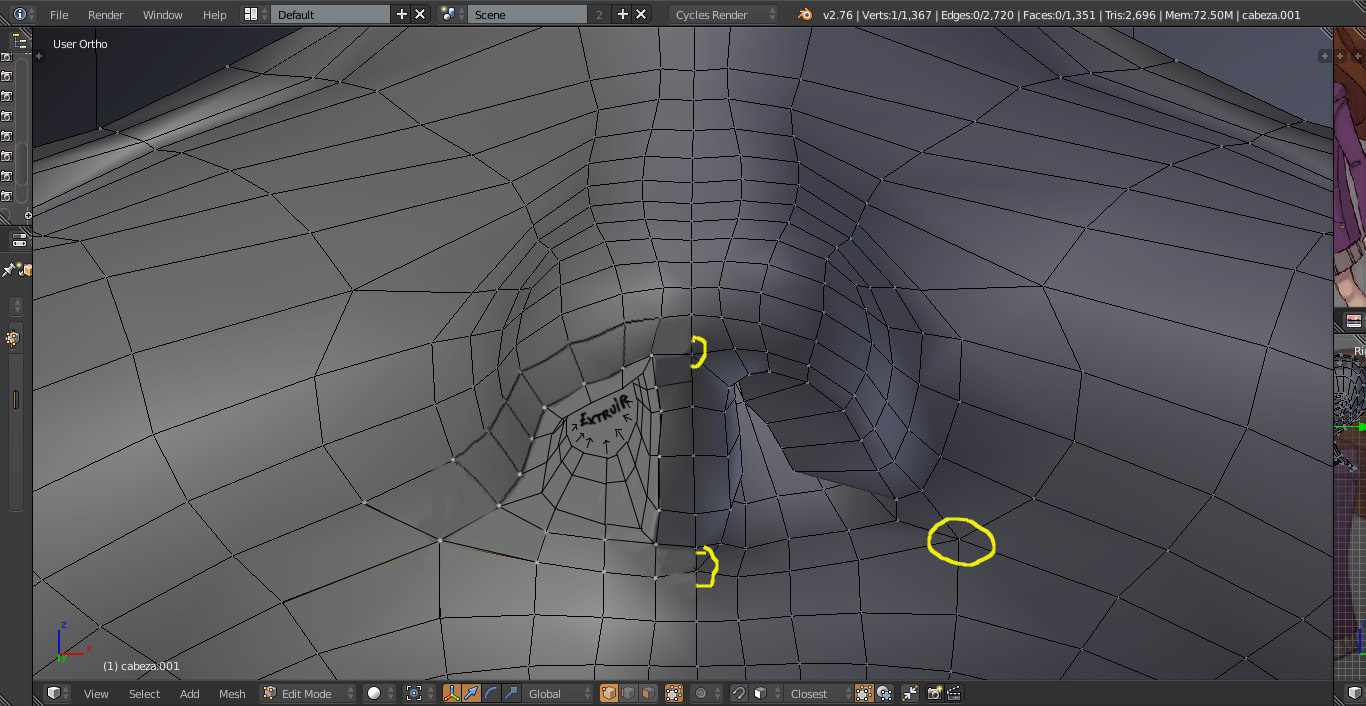1366x706 pixels.
Task: Browse screen layouts with the layout icon
Action: [255, 14]
